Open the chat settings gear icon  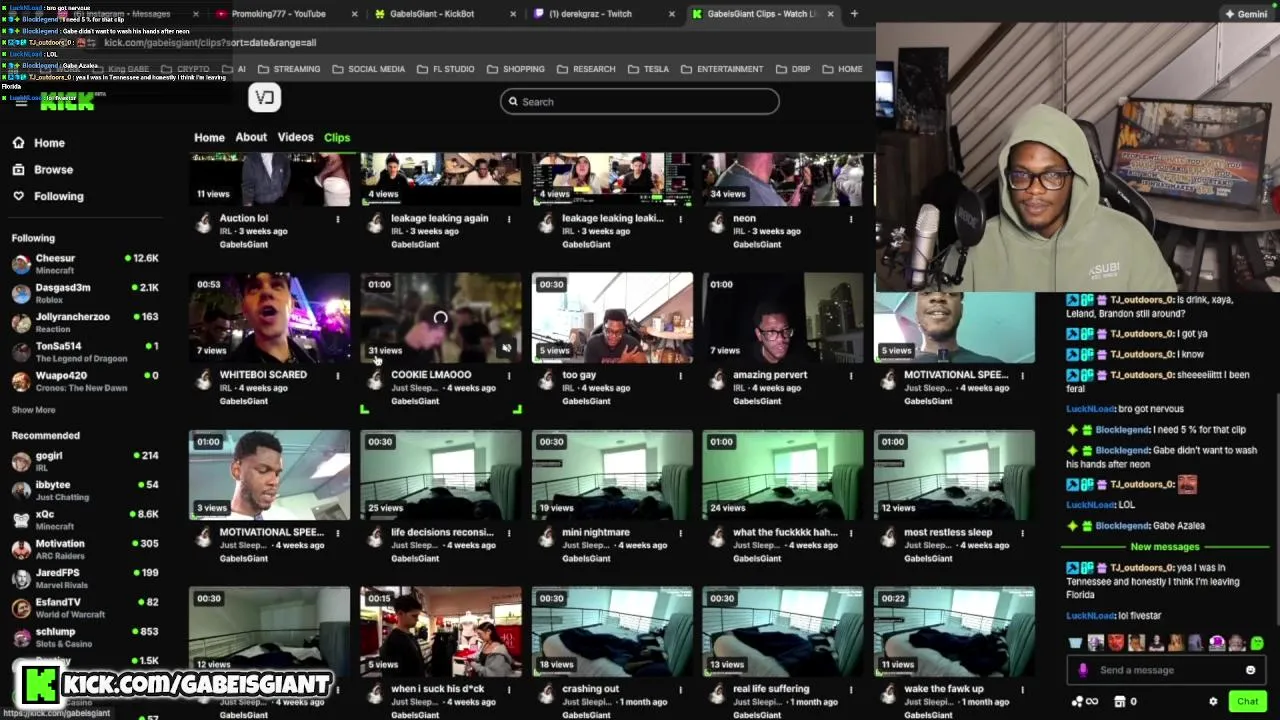pyautogui.click(x=1213, y=702)
